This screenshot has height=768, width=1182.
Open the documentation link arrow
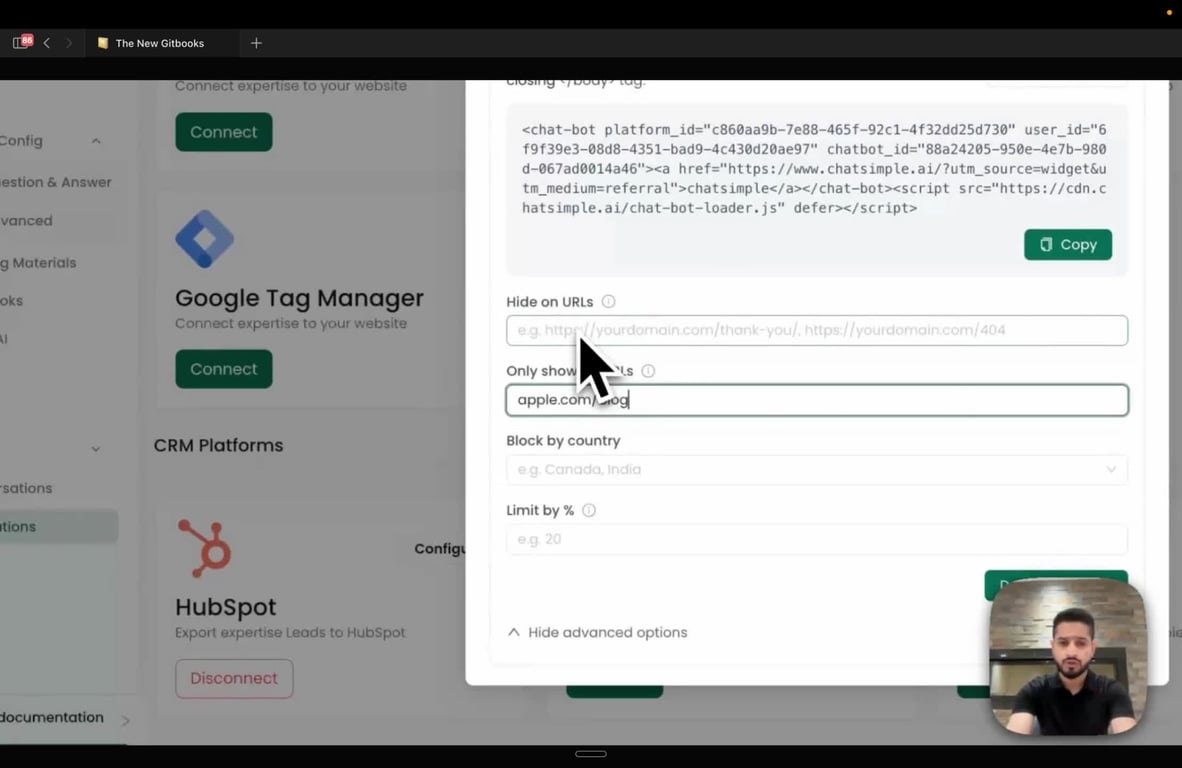point(126,721)
